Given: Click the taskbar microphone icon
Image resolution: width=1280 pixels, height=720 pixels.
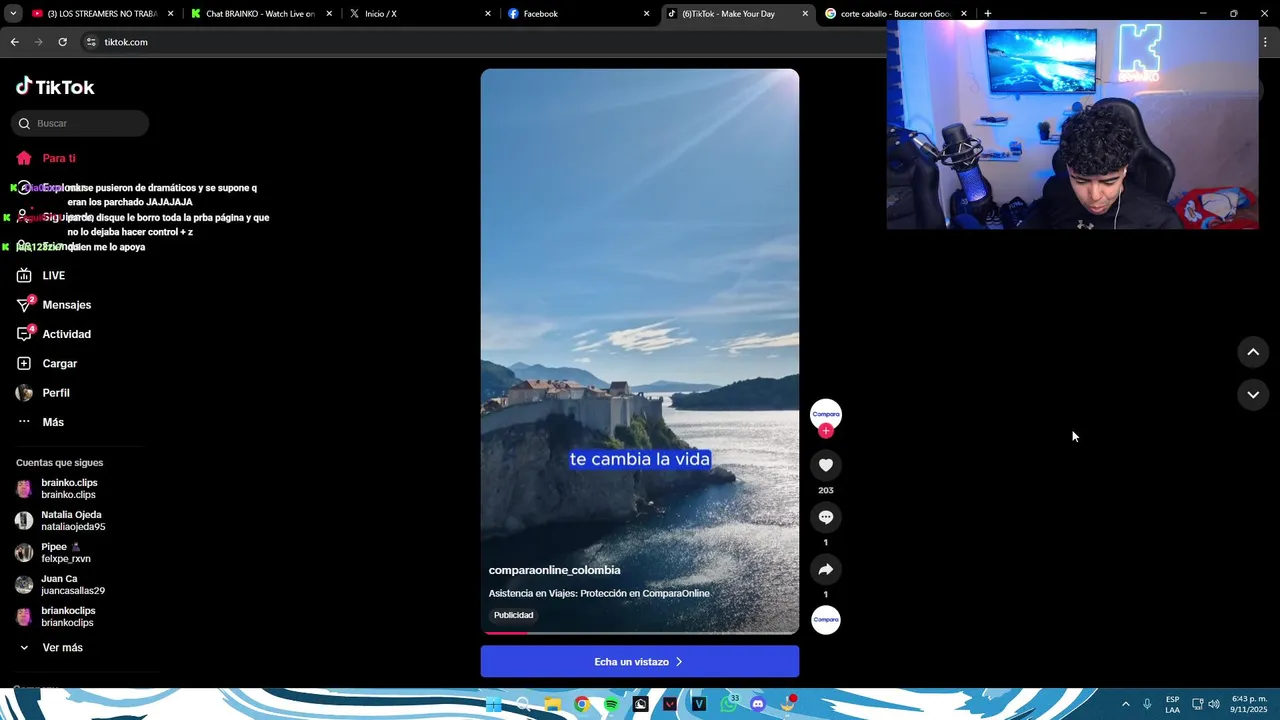Looking at the screenshot, I should click(1147, 704).
